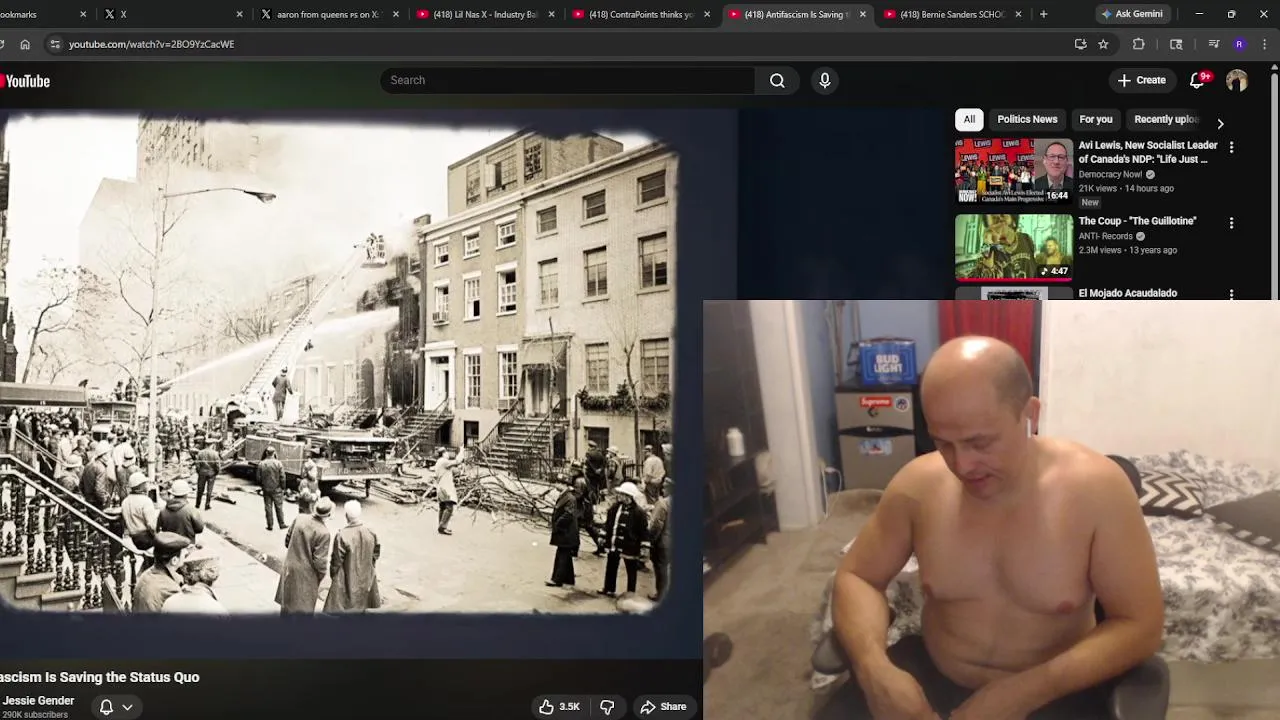Click the video title Is Saving the Status Quo
The image size is (1280, 720).
click(x=100, y=677)
